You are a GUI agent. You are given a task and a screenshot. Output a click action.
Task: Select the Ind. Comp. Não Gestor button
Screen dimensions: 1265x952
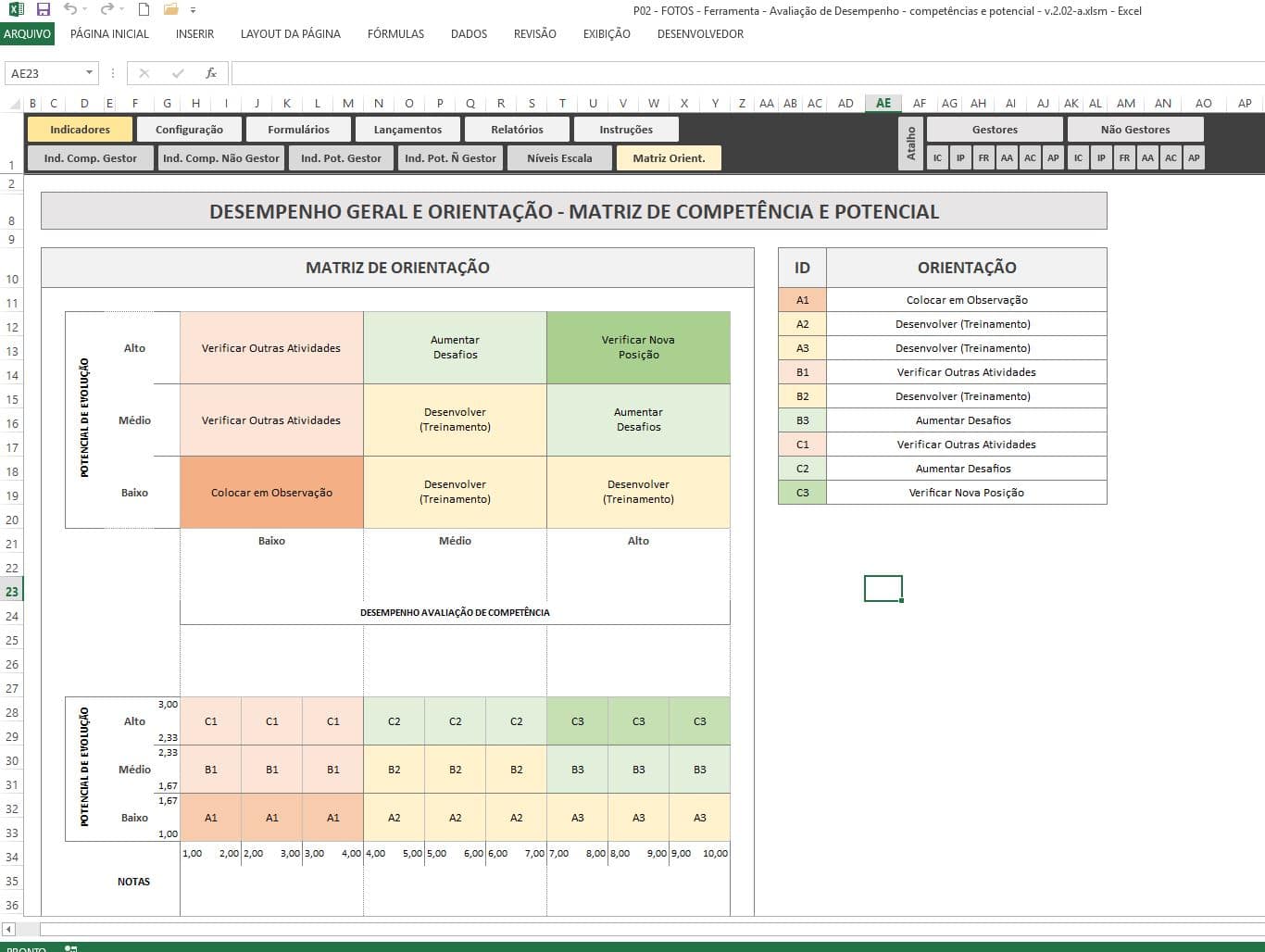click(x=220, y=158)
